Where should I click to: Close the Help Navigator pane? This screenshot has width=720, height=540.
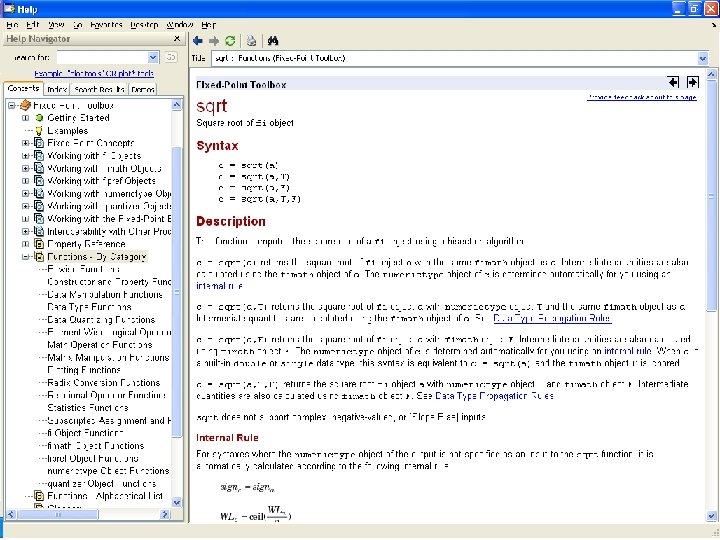click(177, 39)
